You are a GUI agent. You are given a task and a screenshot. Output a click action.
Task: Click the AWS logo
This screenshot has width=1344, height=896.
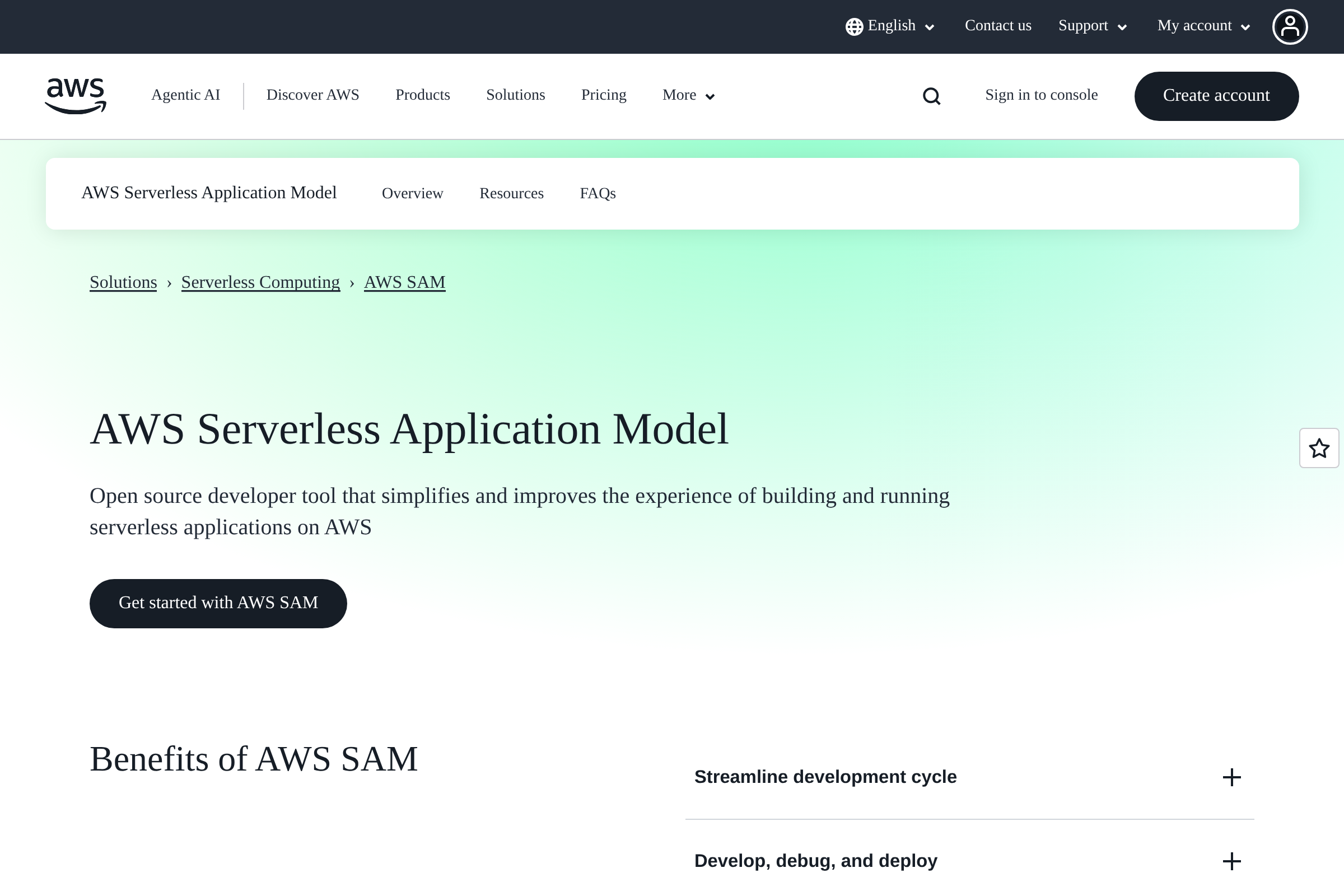point(76,96)
